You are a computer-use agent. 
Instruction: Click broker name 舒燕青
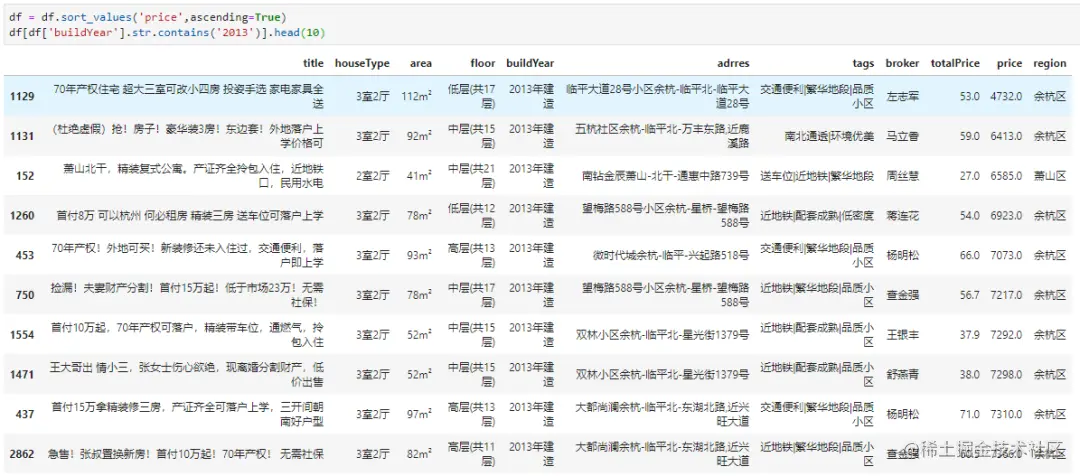pyautogui.click(x=903, y=375)
